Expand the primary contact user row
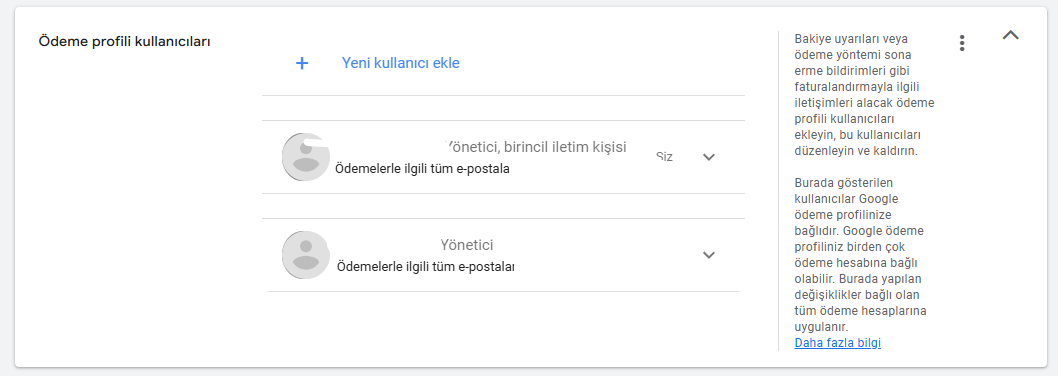The width and height of the screenshot is (1058, 376). (708, 157)
